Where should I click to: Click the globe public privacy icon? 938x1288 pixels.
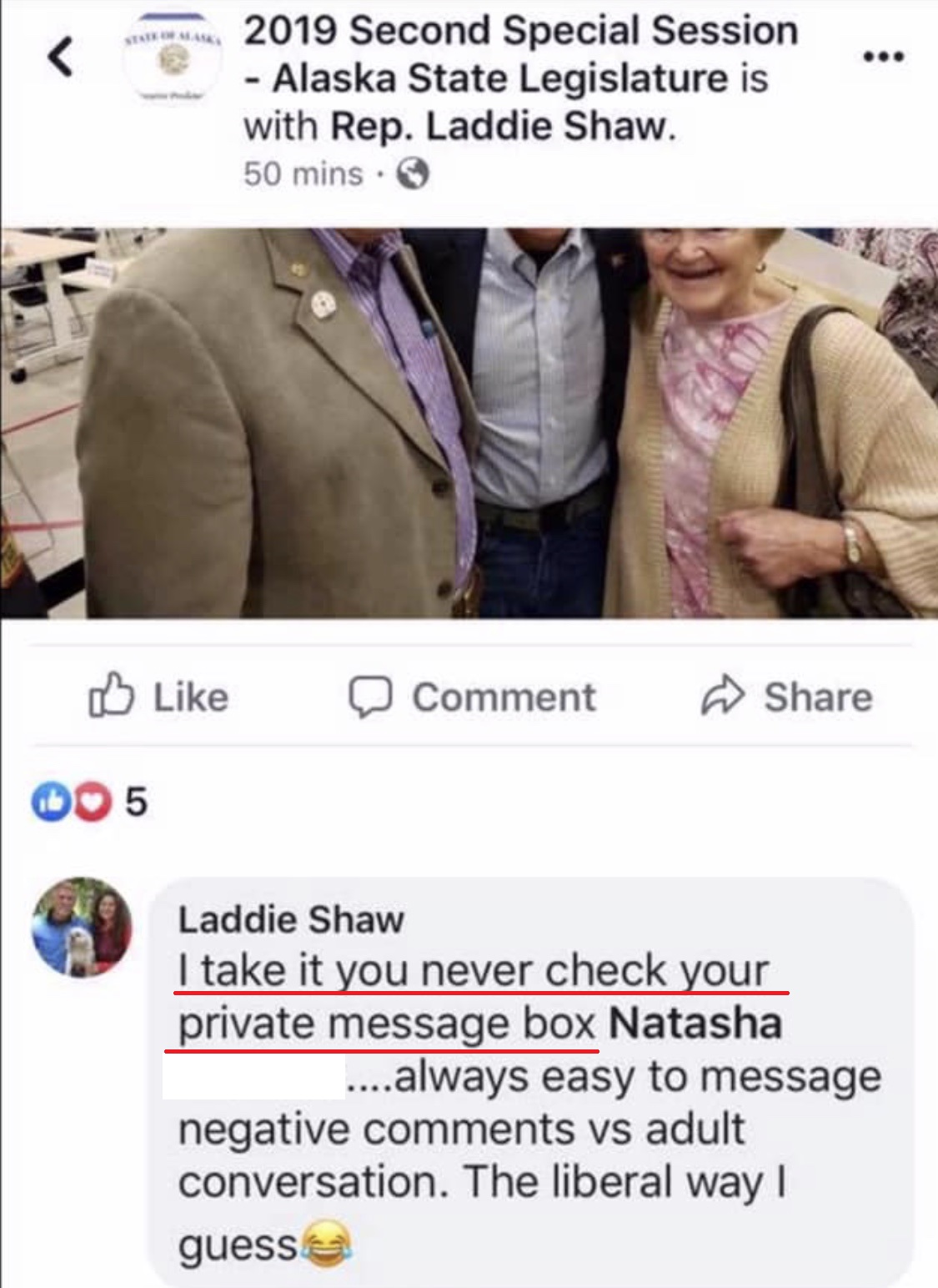click(413, 174)
